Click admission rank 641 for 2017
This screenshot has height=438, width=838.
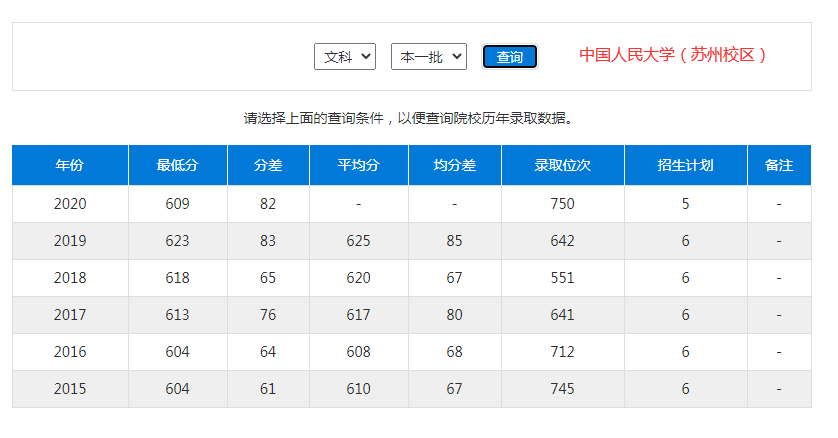pos(562,315)
